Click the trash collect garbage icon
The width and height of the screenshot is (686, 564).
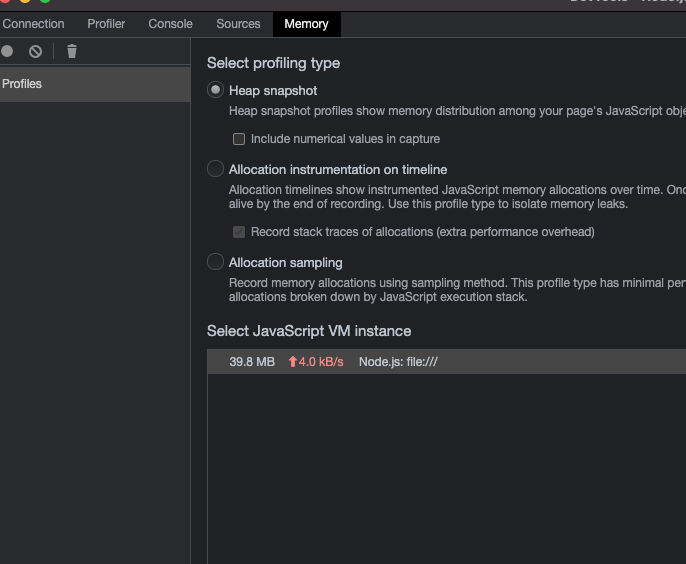(x=72, y=51)
